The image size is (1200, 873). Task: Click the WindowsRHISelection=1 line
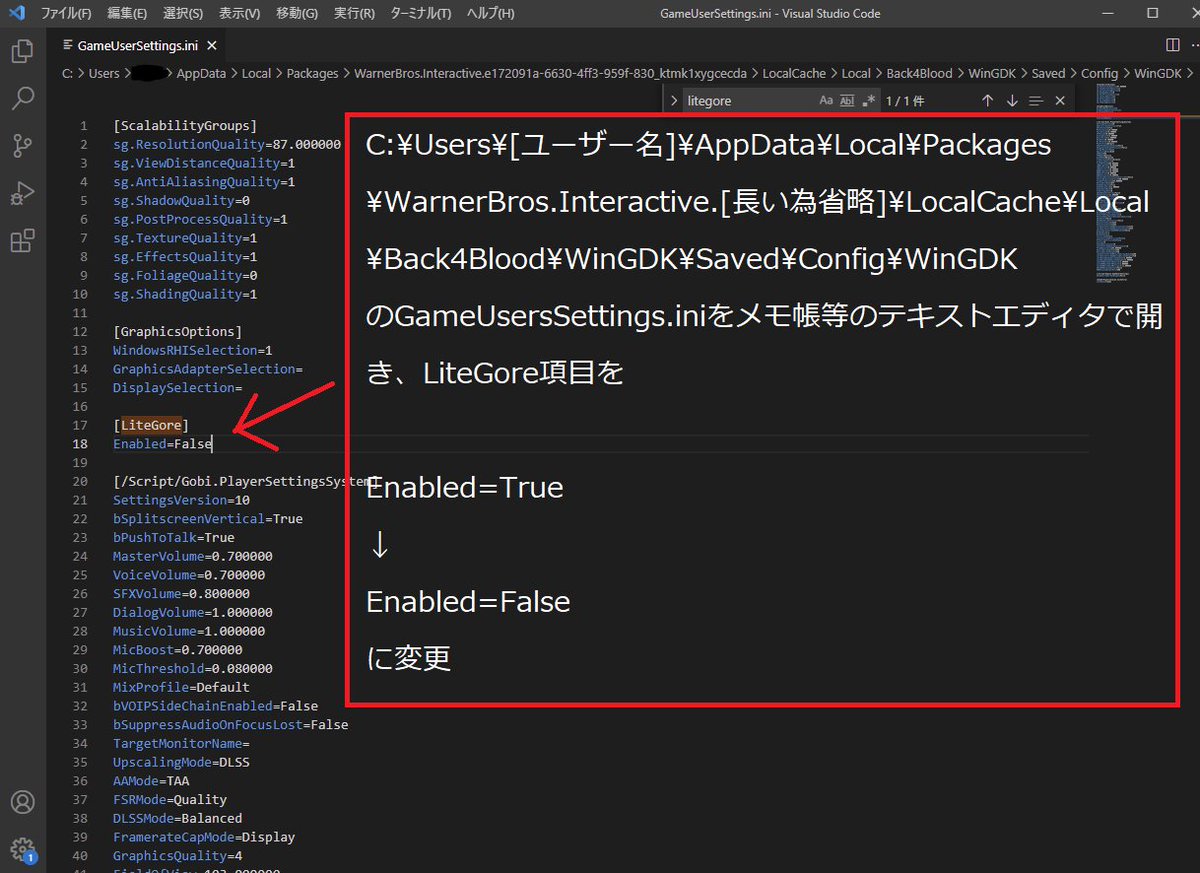click(x=192, y=350)
